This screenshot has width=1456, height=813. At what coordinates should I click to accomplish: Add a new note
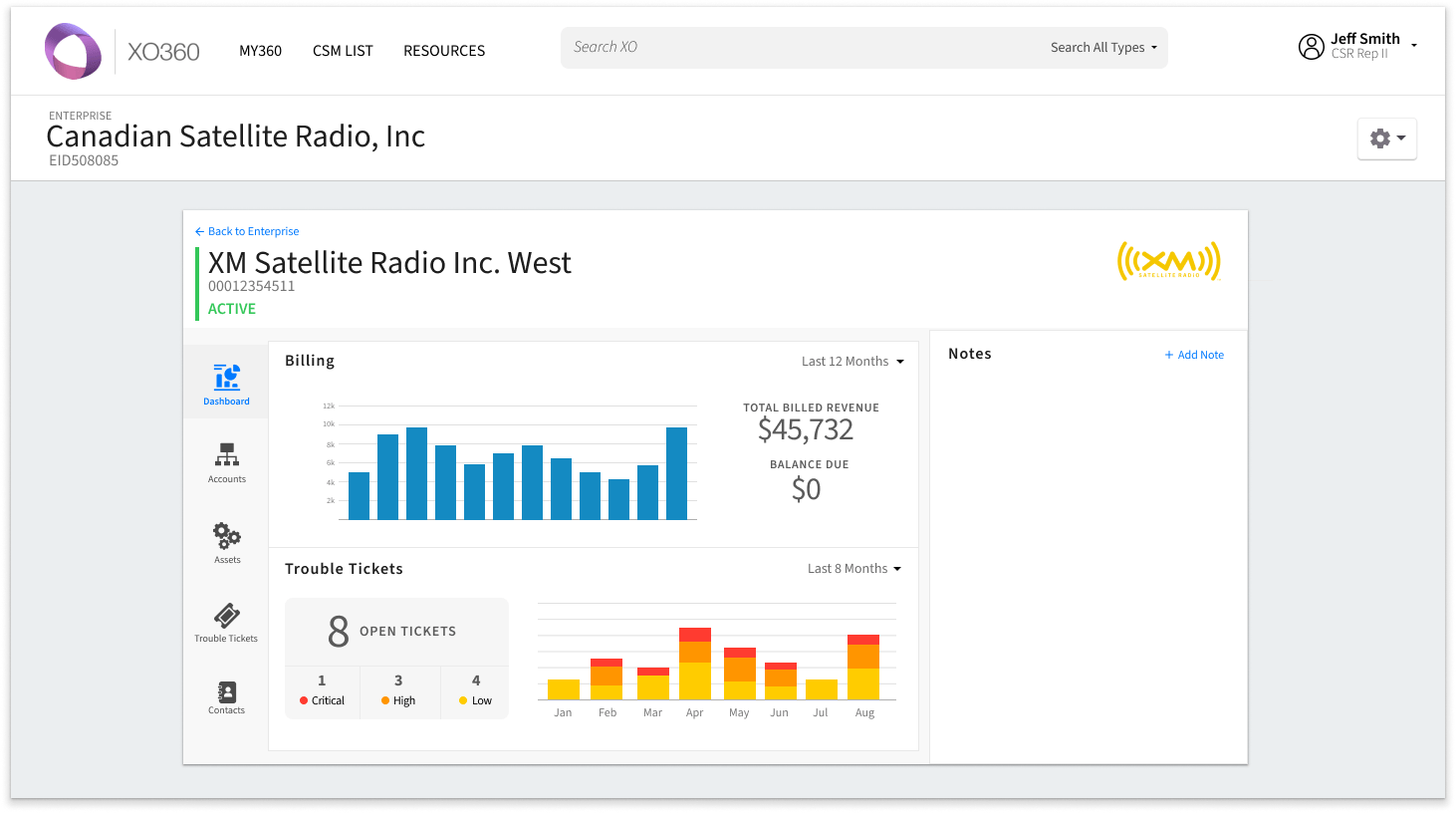click(1194, 355)
